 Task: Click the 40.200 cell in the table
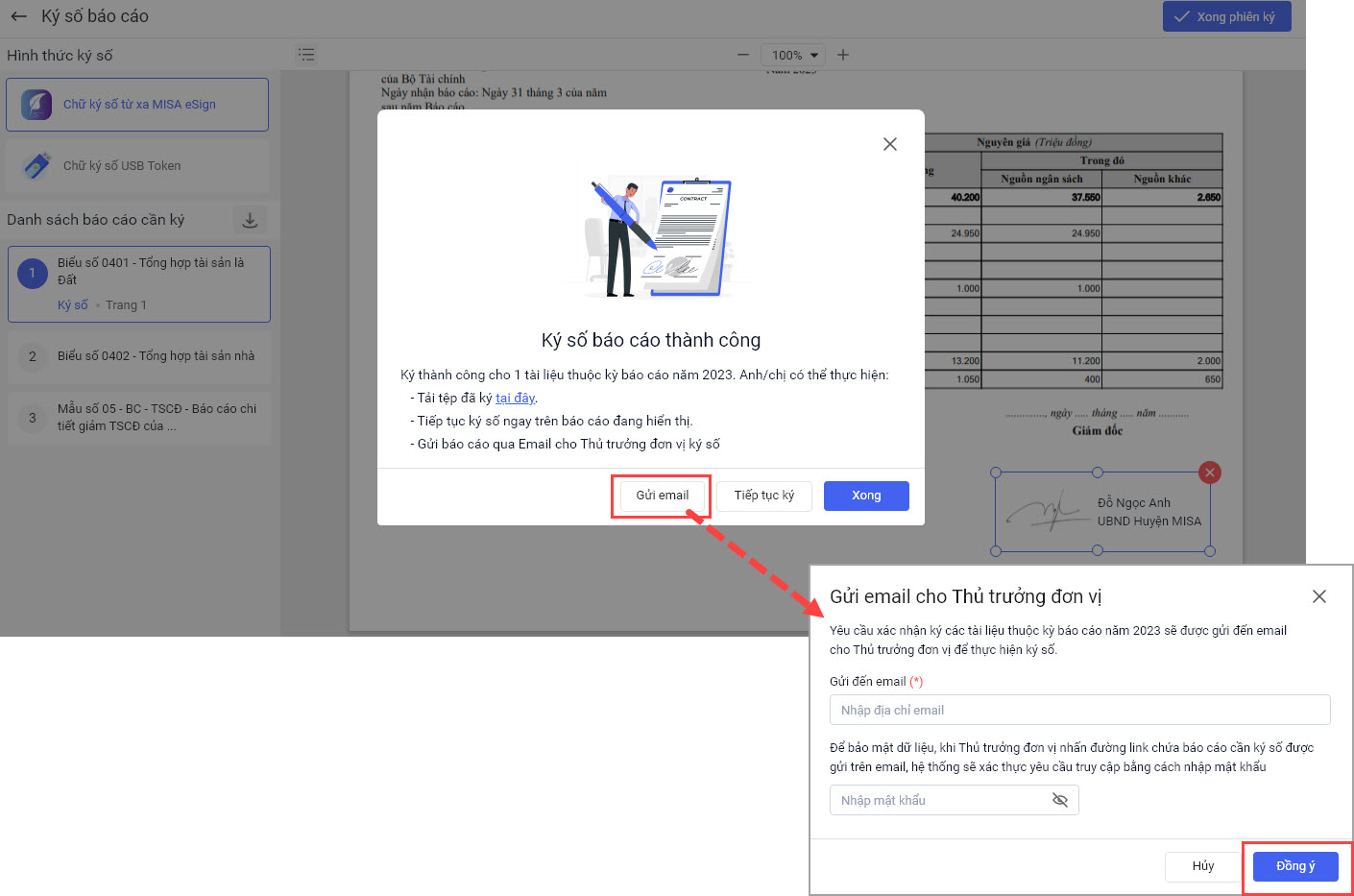tap(965, 198)
